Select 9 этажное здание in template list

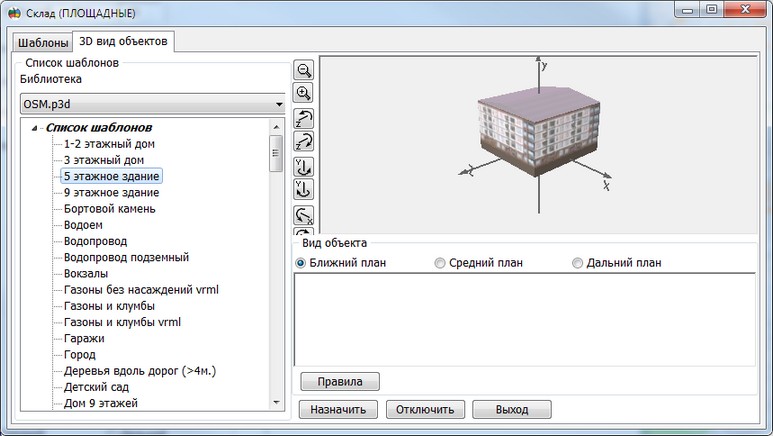[x=110, y=192]
